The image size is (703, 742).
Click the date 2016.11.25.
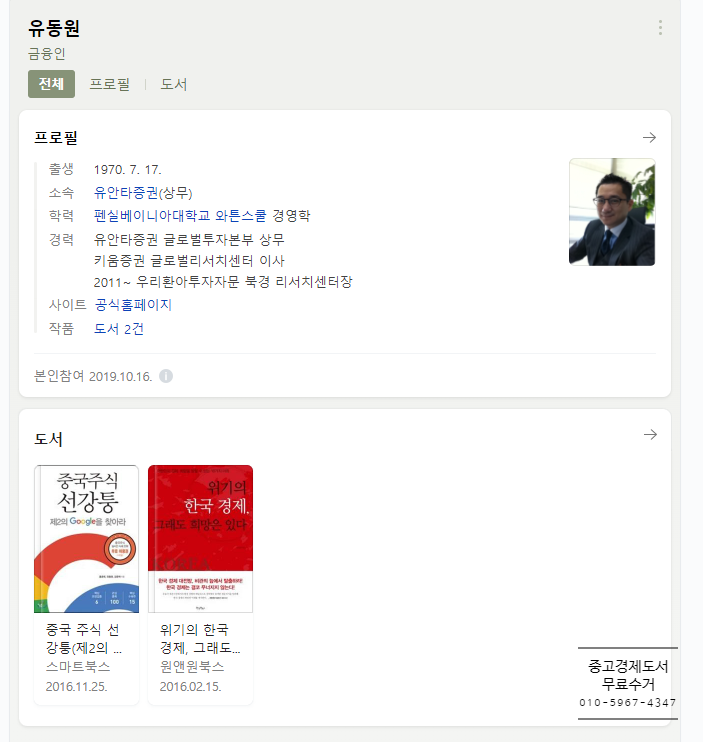pyautogui.click(x=77, y=686)
